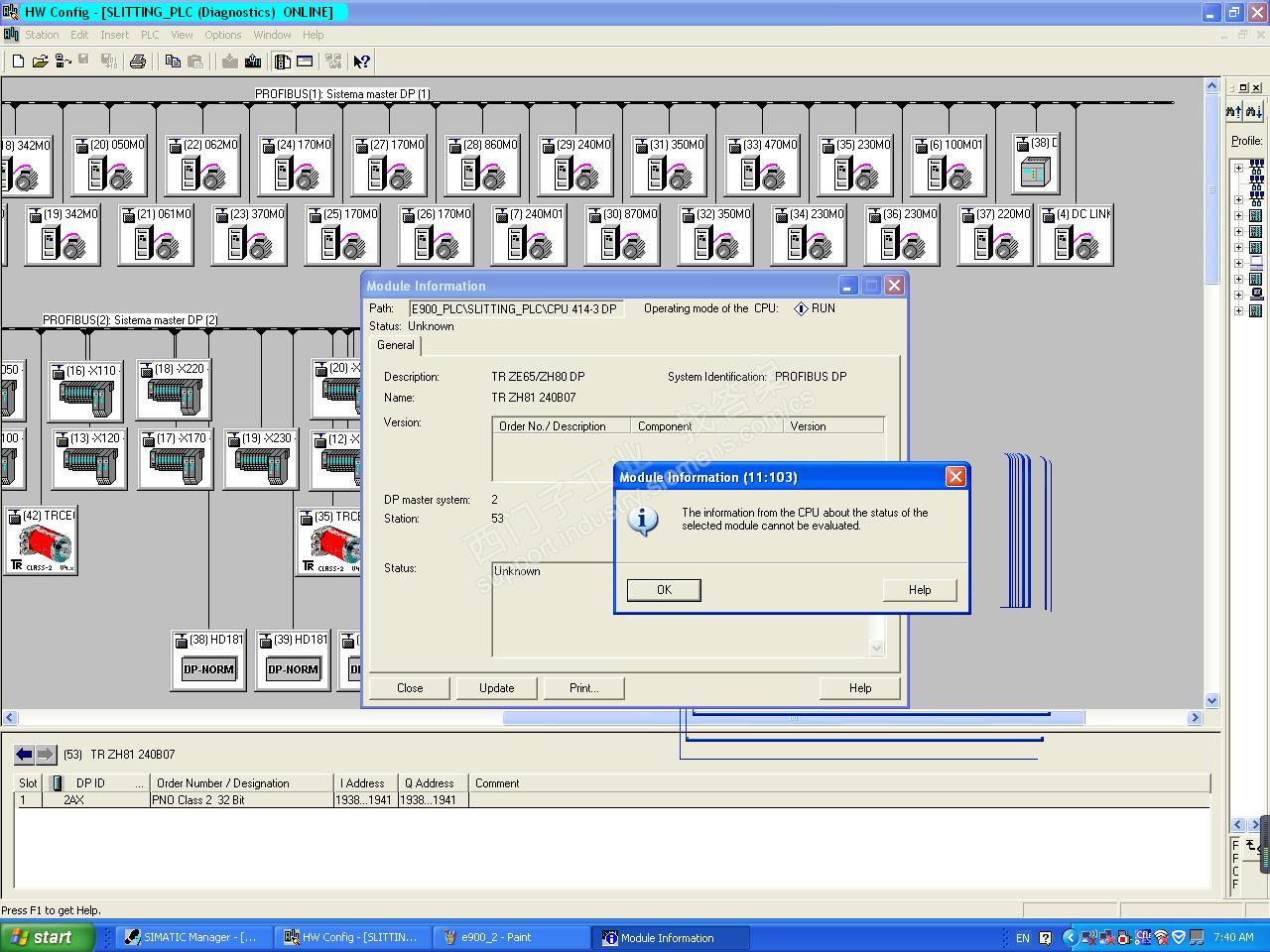The image size is (1270, 952).
Task: Click the context Help arrow icon
Action: pyautogui.click(x=362, y=61)
